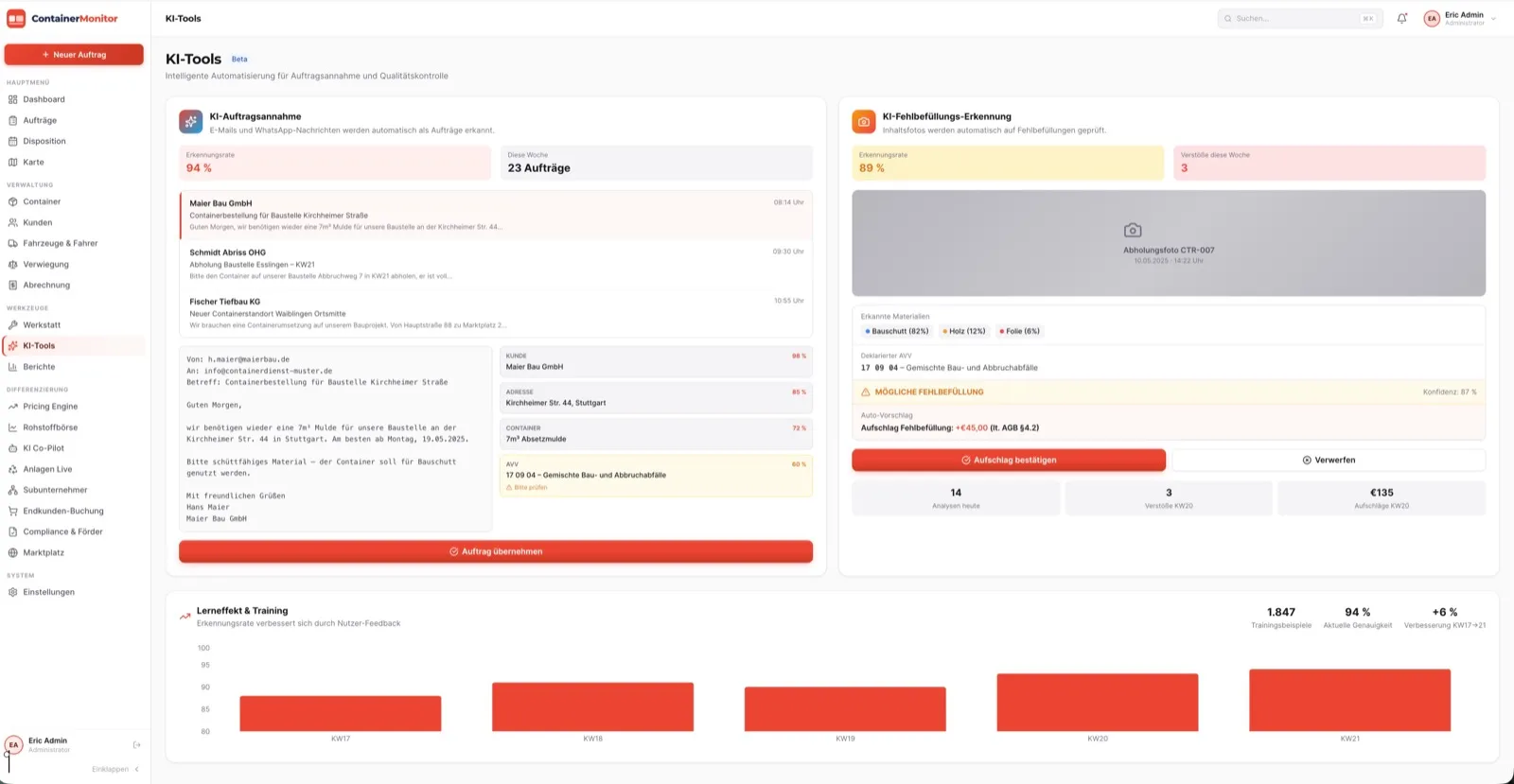Select Maier Bau GmbH message

click(496, 215)
